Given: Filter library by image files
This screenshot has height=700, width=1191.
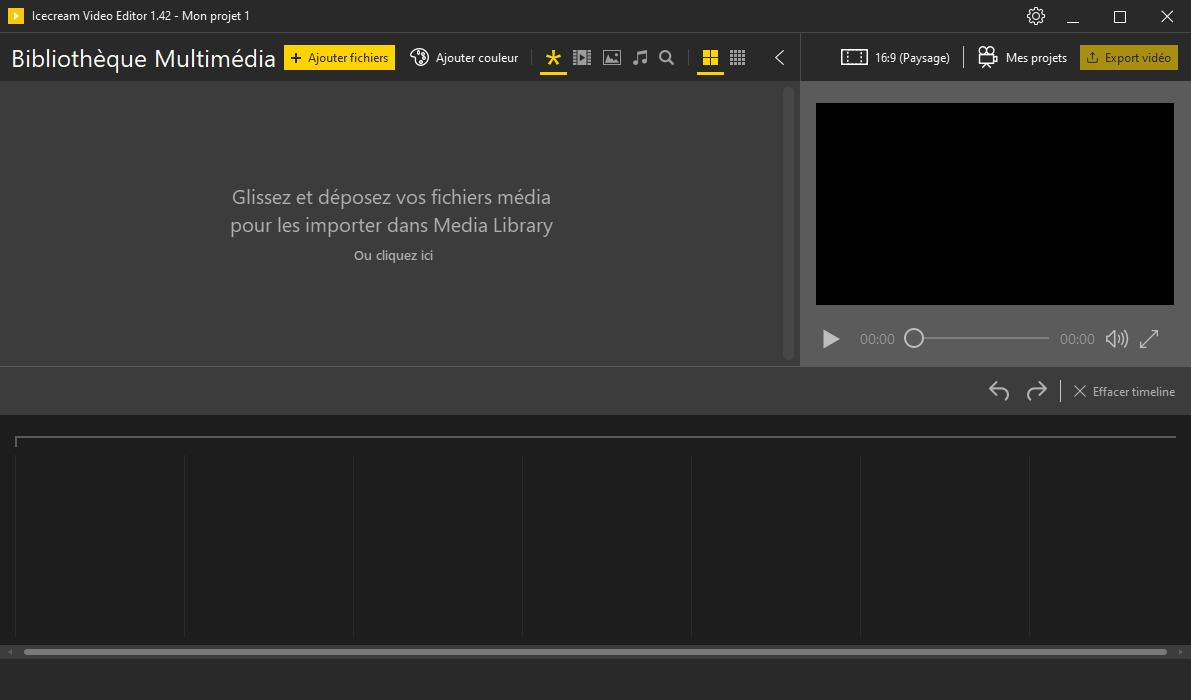Looking at the screenshot, I should [x=612, y=58].
